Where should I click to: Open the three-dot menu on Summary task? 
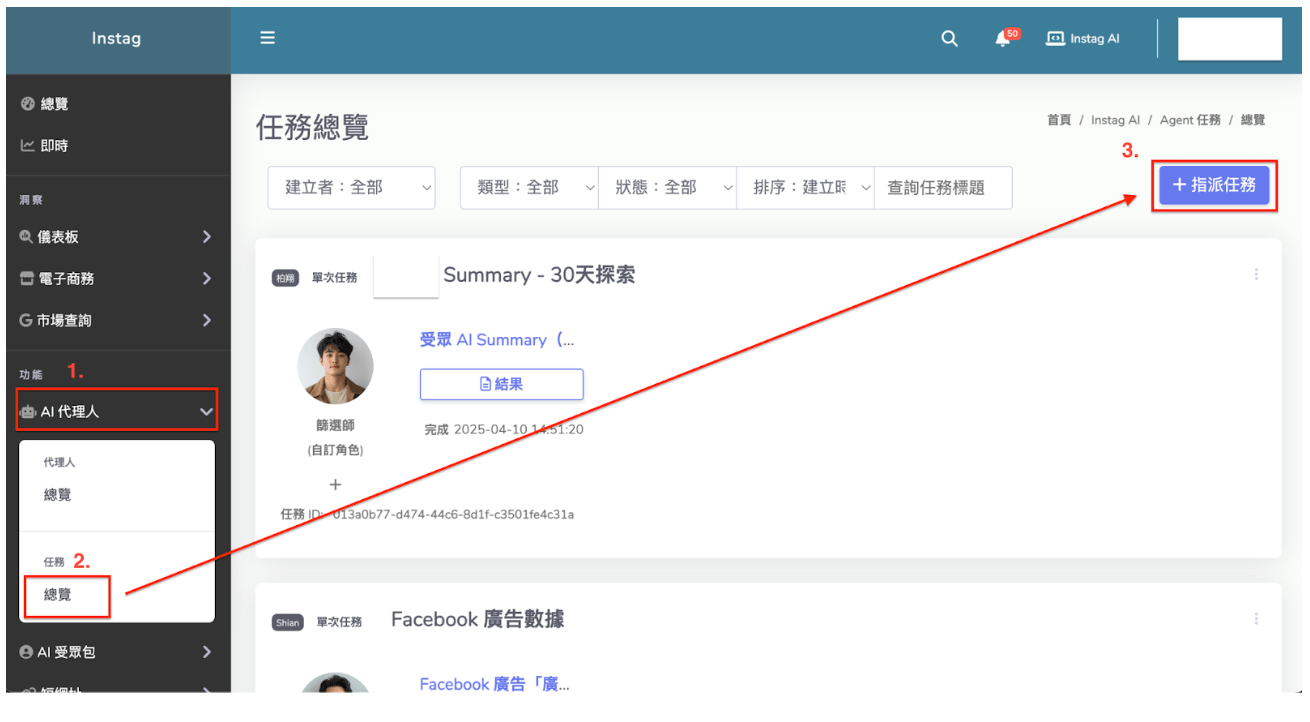[x=1256, y=275]
